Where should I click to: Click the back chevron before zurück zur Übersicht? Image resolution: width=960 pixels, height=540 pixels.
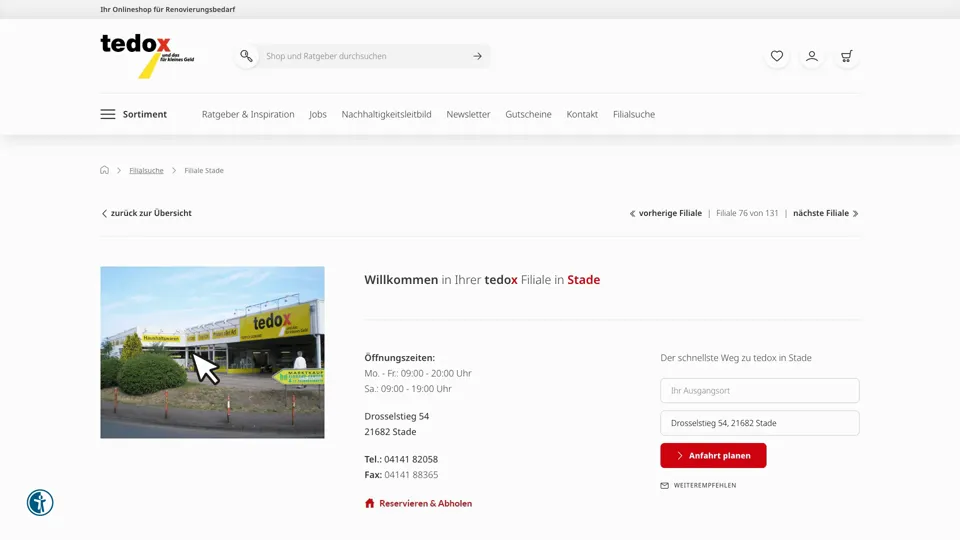[x=104, y=214]
